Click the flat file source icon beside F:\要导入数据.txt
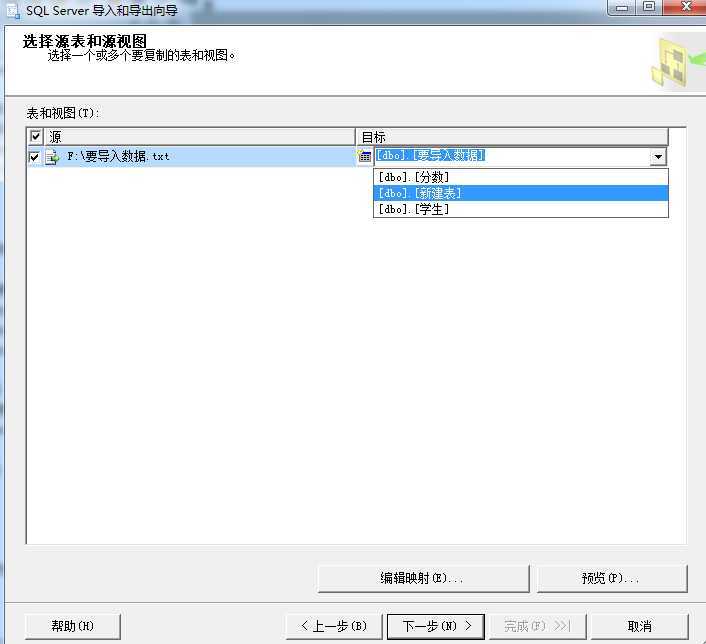This screenshot has height=644, width=706. click(x=52, y=157)
